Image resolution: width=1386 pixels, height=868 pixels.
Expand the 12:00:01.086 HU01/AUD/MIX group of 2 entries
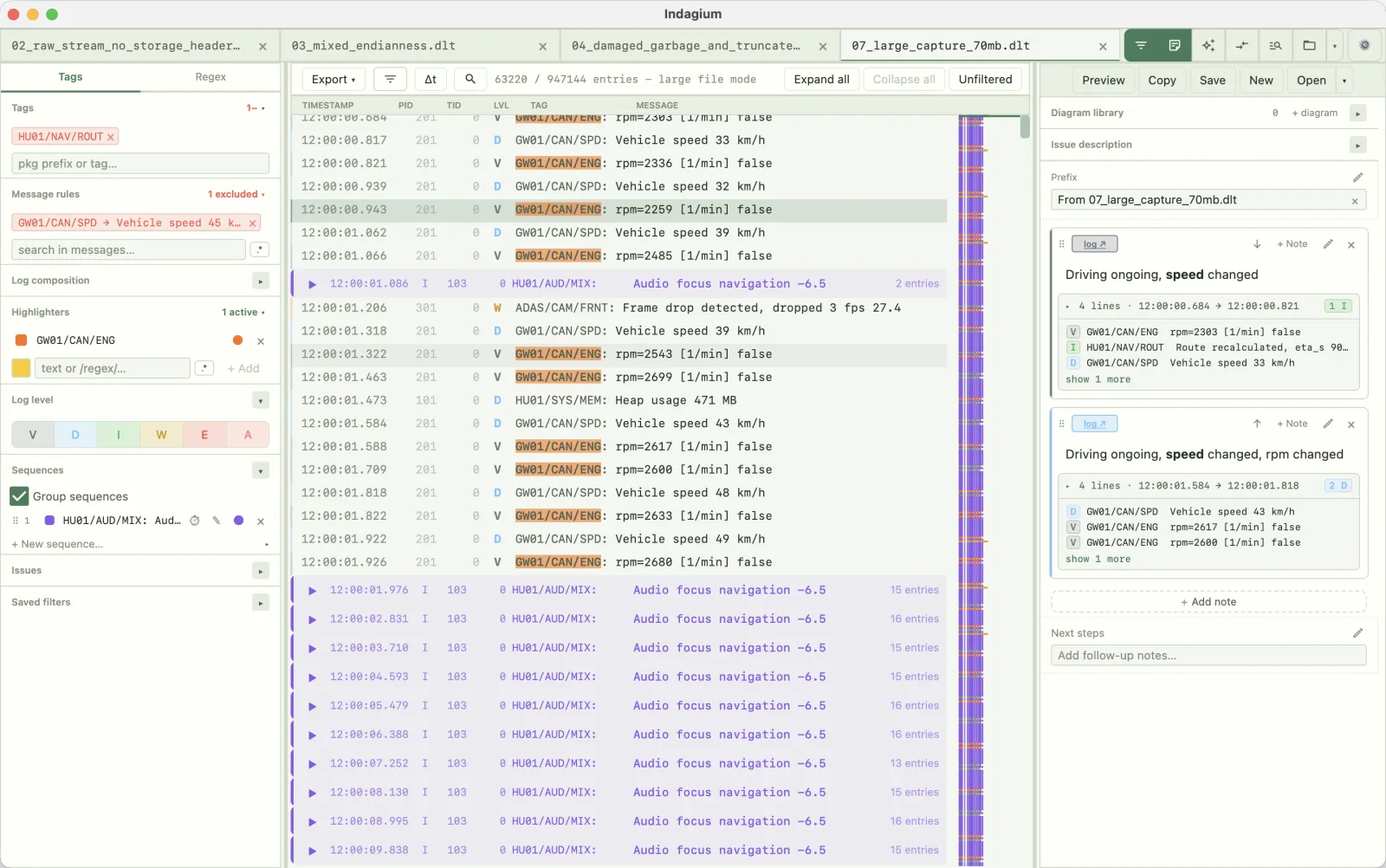coord(313,284)
